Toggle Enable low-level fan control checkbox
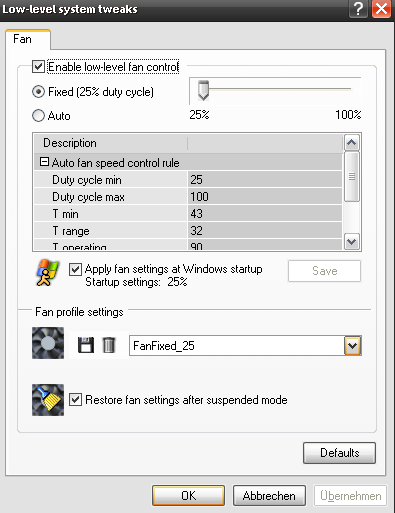Screen dimensions: 395x513 38,67
